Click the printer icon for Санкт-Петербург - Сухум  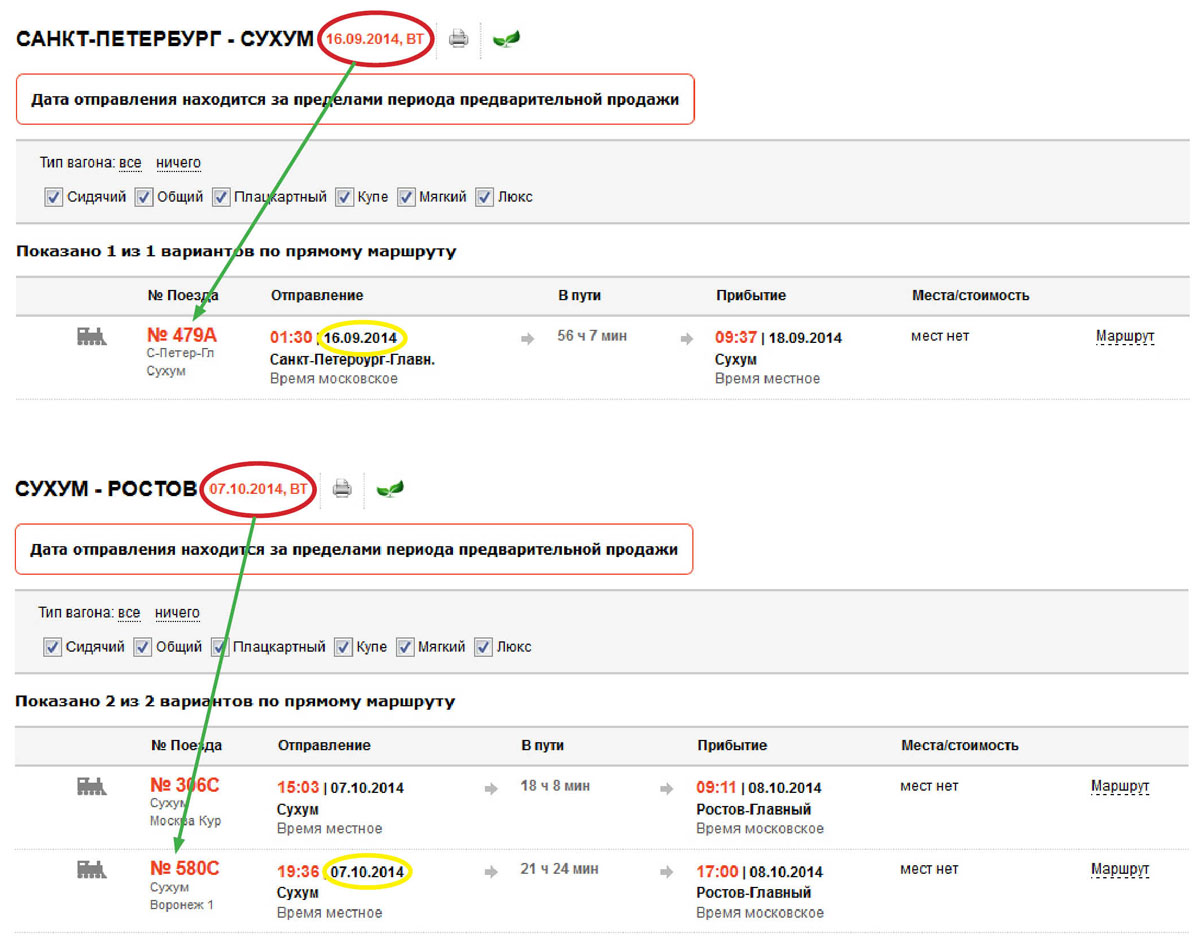[x=458, y=39]
